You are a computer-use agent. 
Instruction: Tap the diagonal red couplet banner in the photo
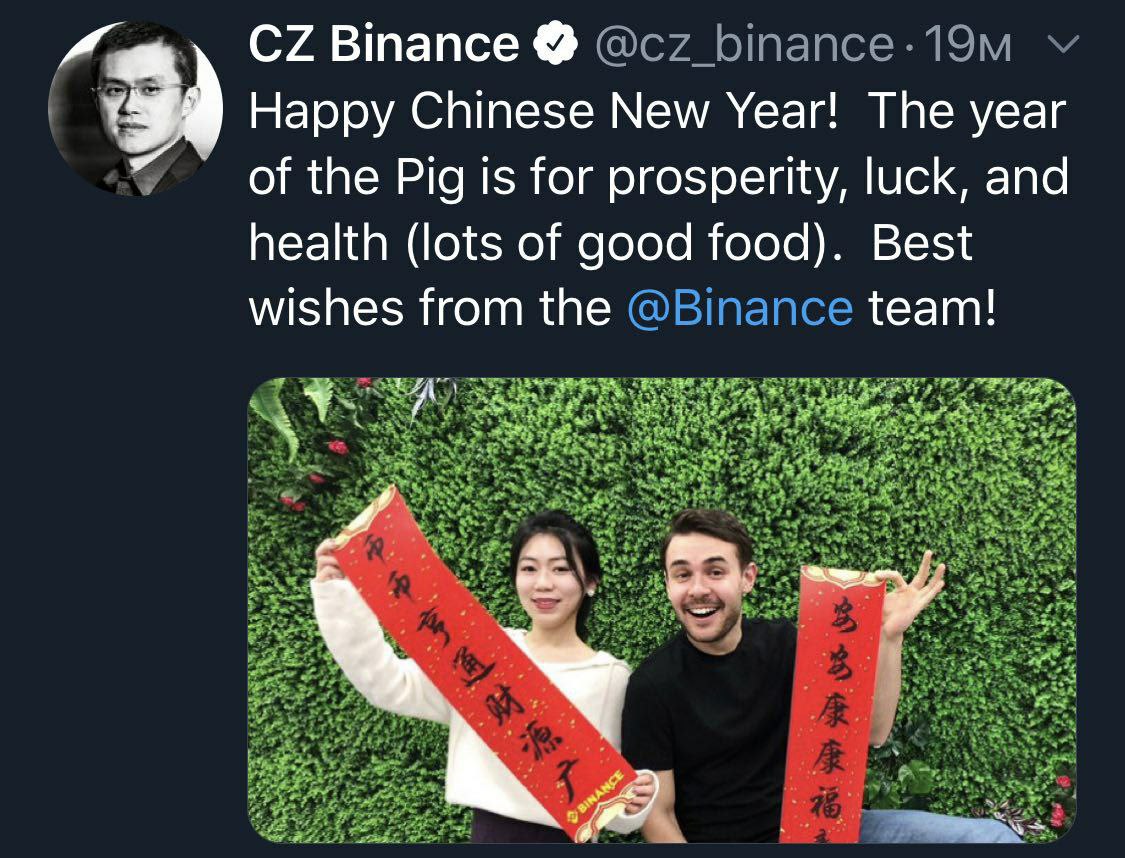pos(485,661)
